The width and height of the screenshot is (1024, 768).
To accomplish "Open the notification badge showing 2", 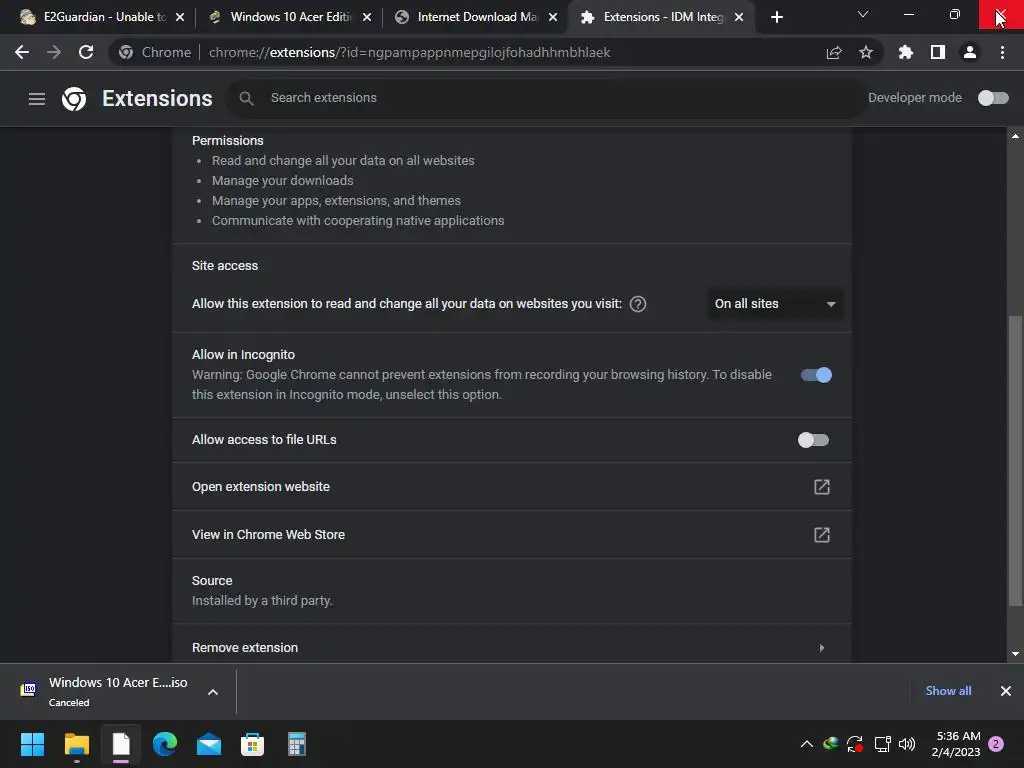I will (x=996, y=744).
